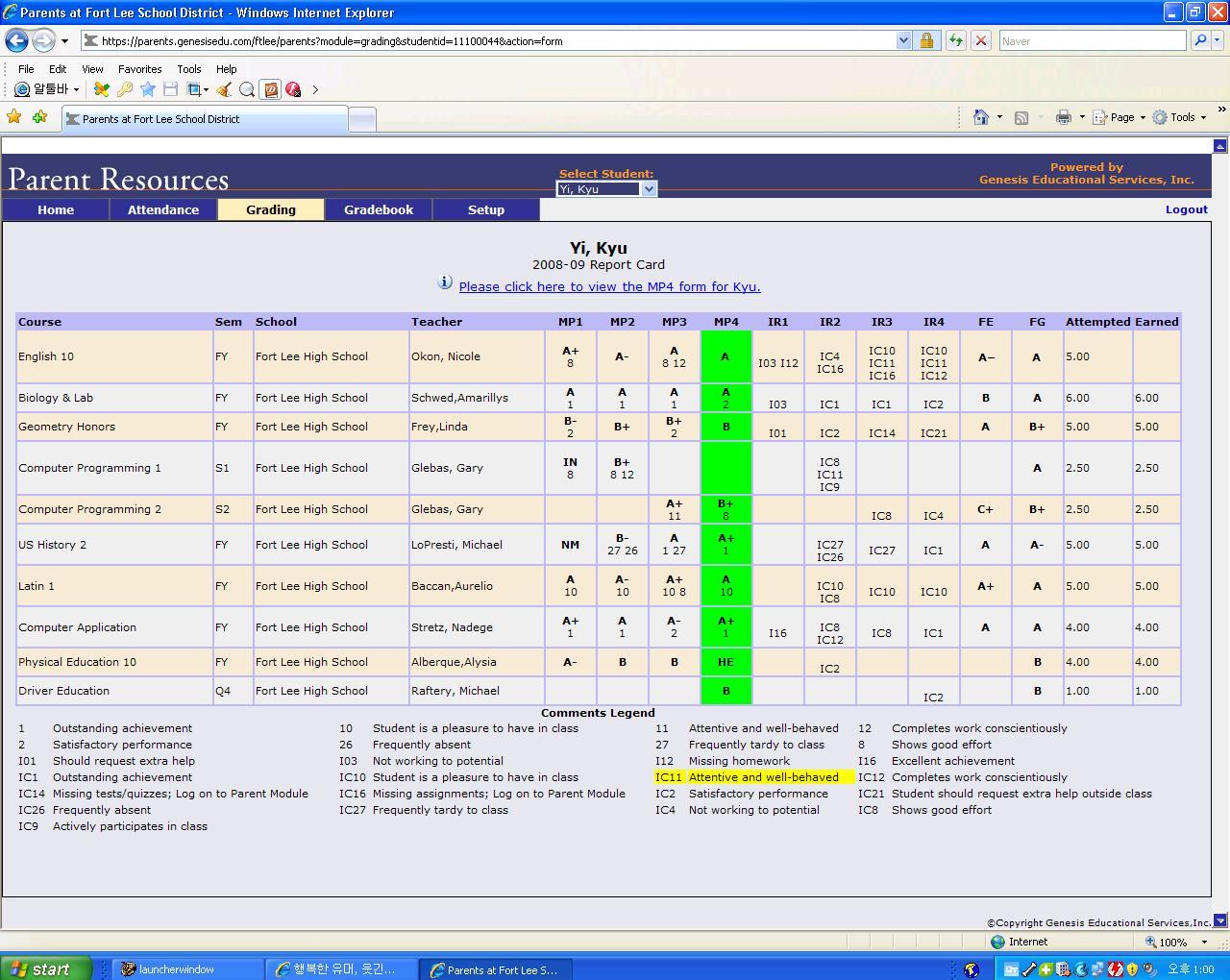Expand the Page menu dropdown
The width and height of the screenshot is (1230, 980).
(x=1121, y=117)
